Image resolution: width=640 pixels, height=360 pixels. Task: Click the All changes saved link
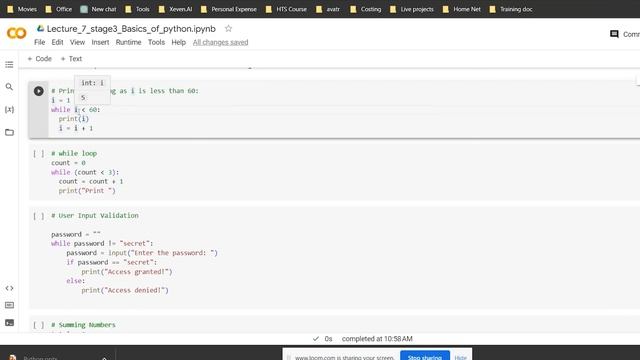(x=220, y=42)
